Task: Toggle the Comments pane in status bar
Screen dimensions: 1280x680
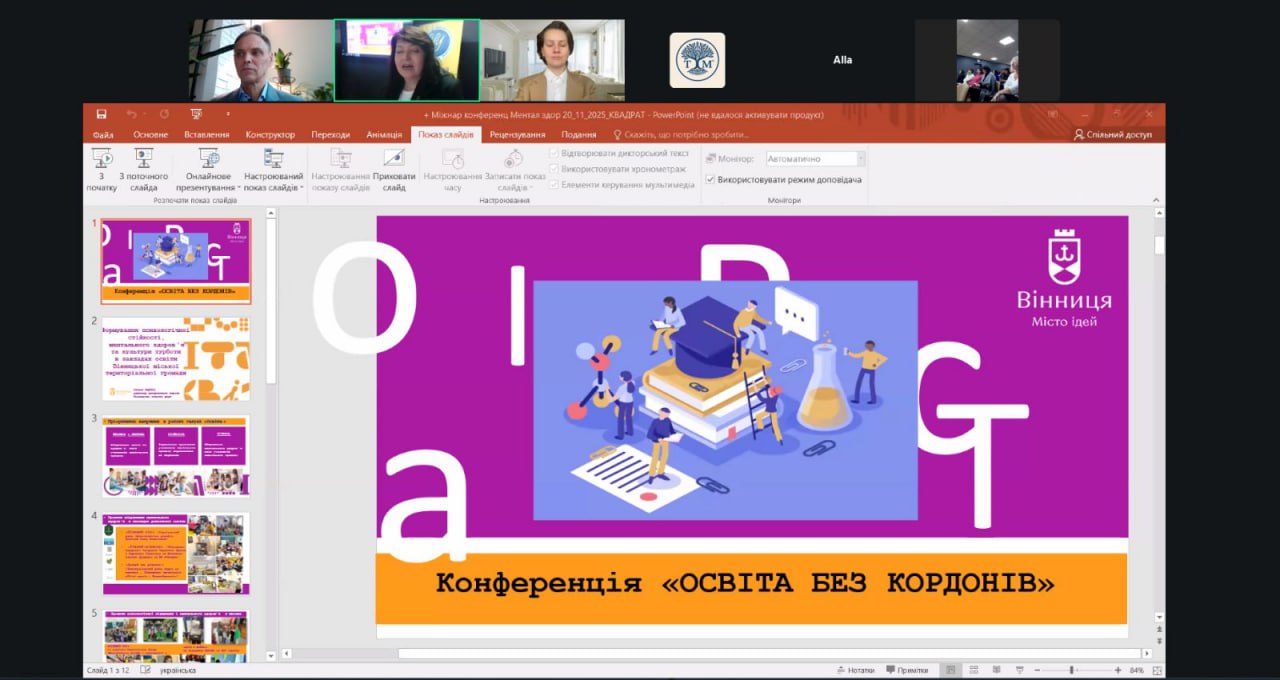Action: pyautogui.click(x=906, y=670)
